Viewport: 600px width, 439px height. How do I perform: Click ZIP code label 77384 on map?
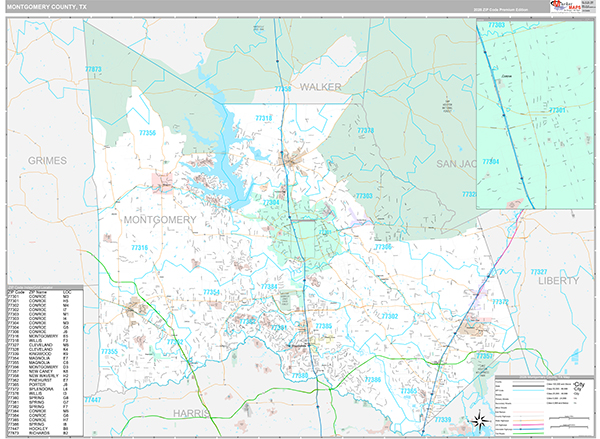click(x=269, y=286)
